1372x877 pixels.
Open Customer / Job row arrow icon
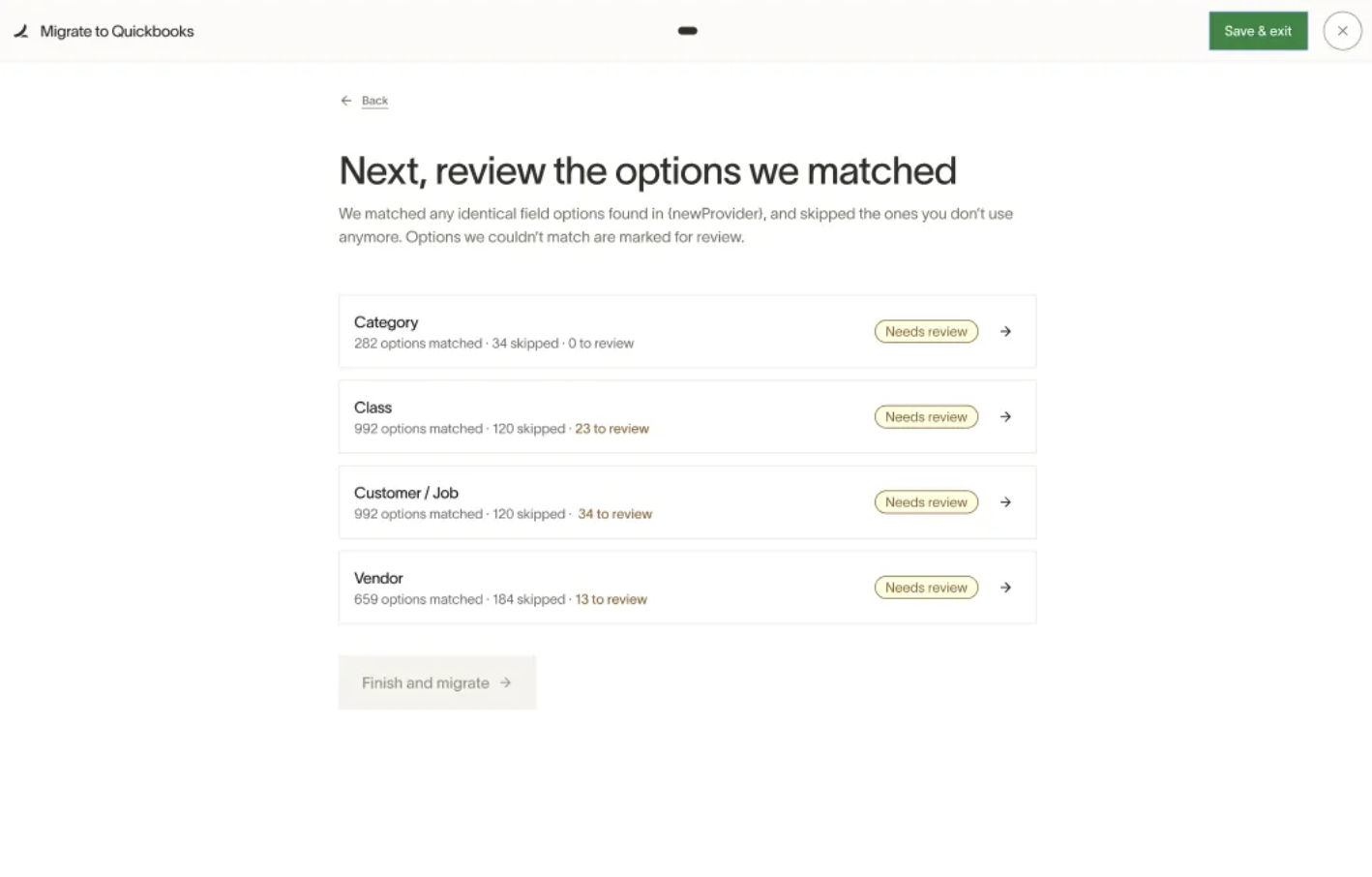pos(1005,501)
